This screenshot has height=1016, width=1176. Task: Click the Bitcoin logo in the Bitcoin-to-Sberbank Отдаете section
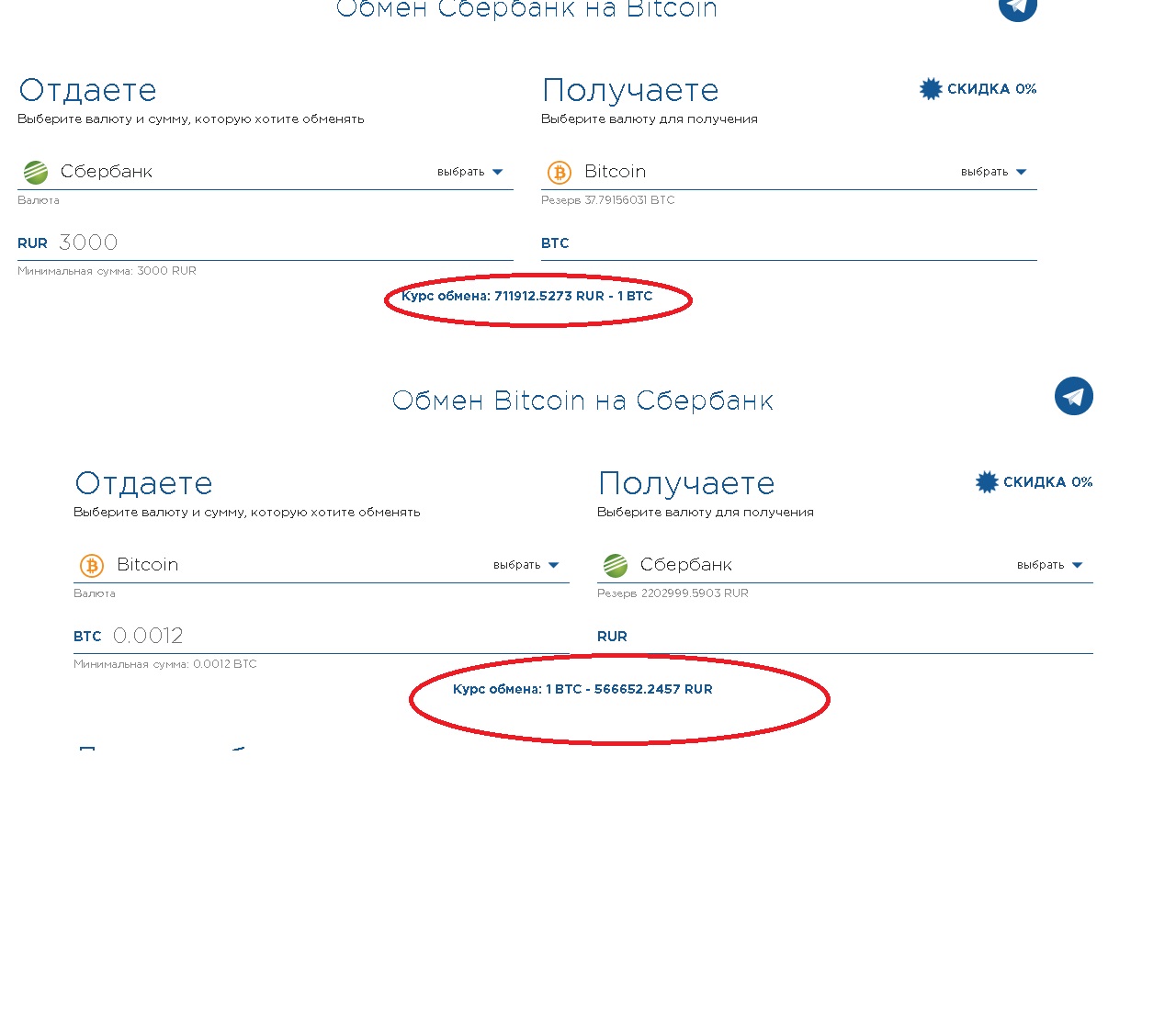point(92,565)
